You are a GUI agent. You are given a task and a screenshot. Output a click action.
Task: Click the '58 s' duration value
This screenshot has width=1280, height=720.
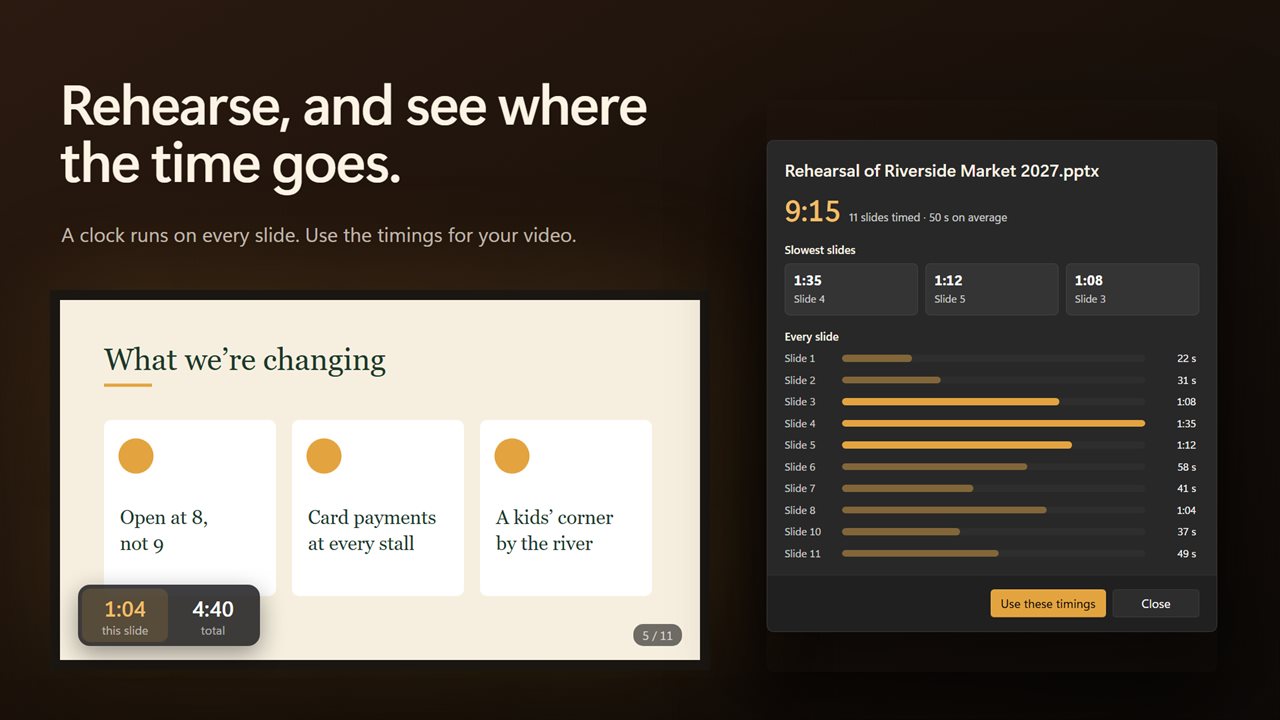[x=1186, y=467]
